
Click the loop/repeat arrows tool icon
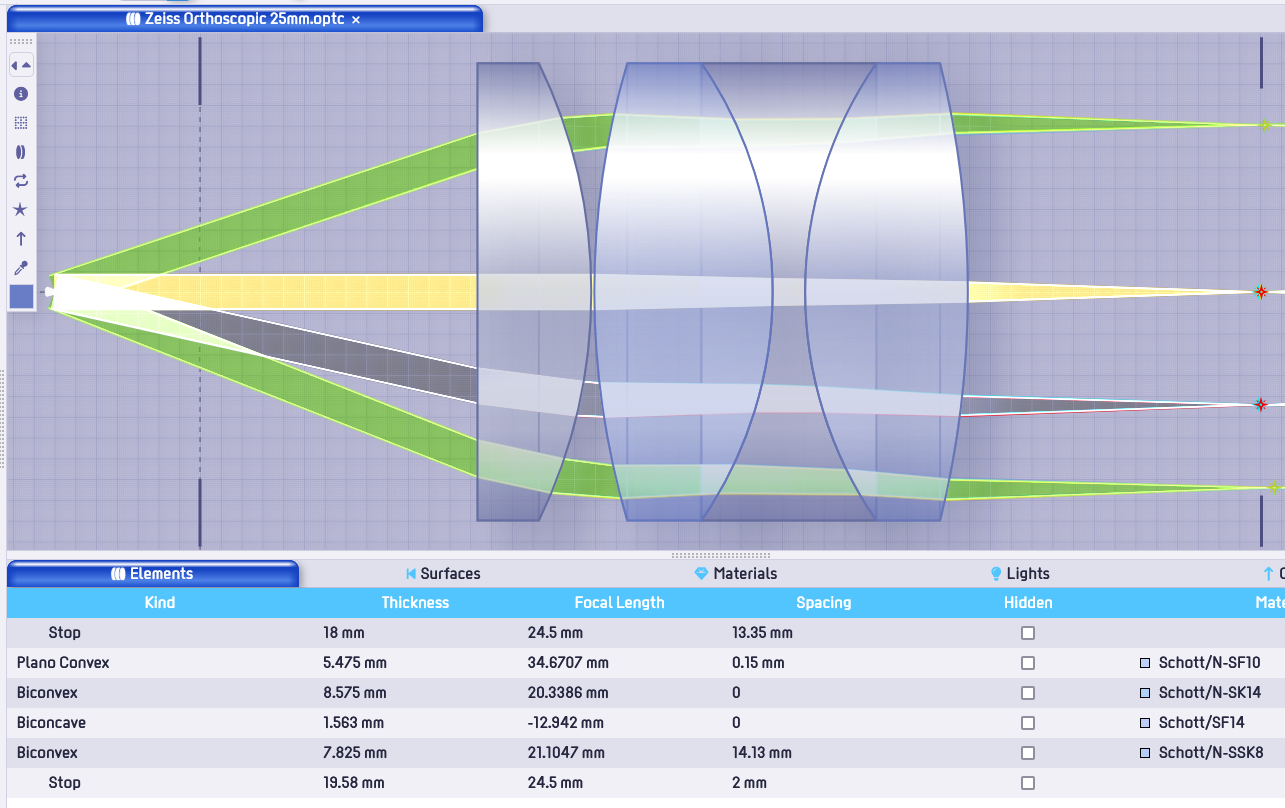coord(21,181)
